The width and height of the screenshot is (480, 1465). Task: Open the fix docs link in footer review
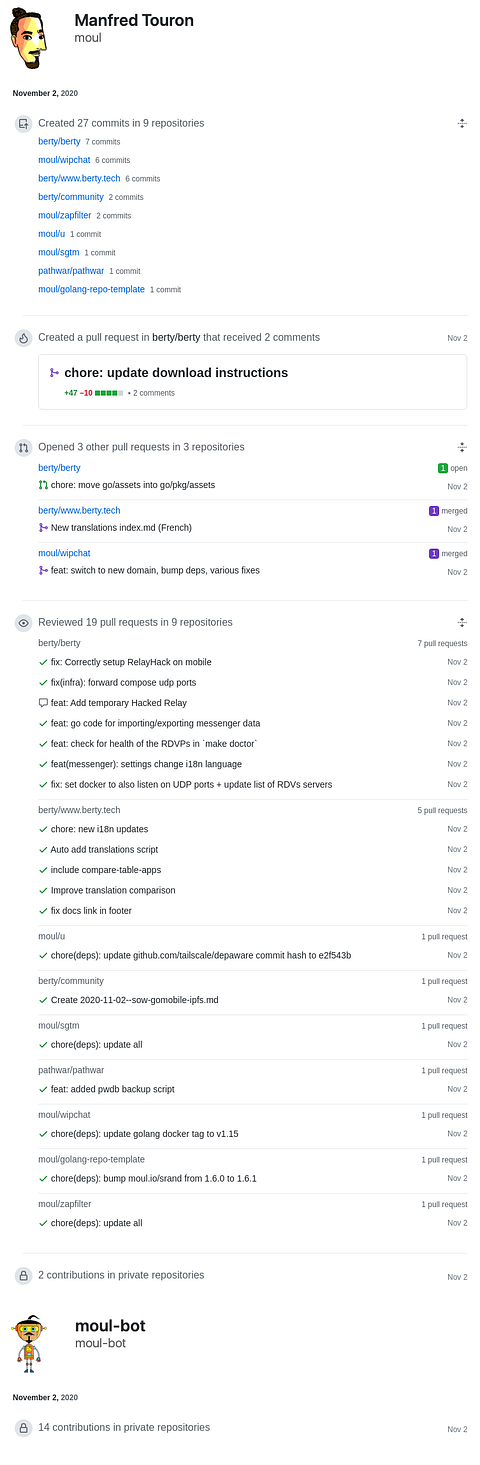point(91,910)
